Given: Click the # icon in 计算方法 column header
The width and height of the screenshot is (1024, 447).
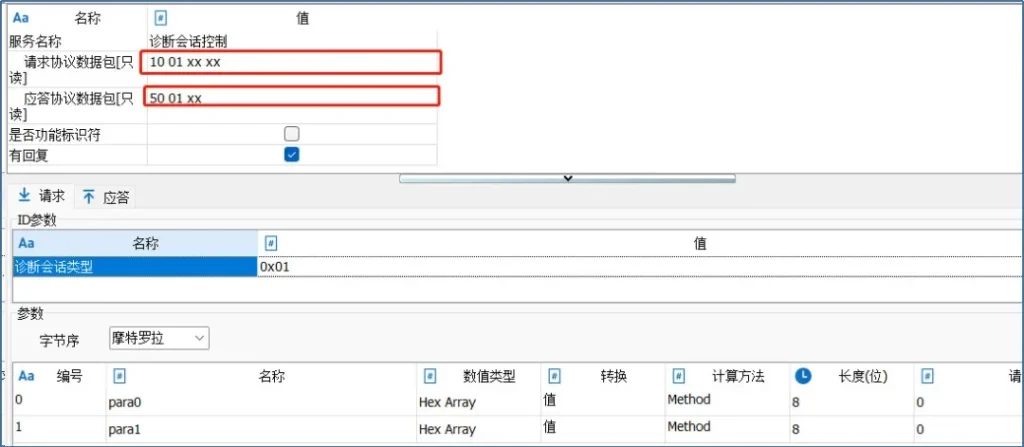Looking at the screenshot, I should (x=679, y=376).
